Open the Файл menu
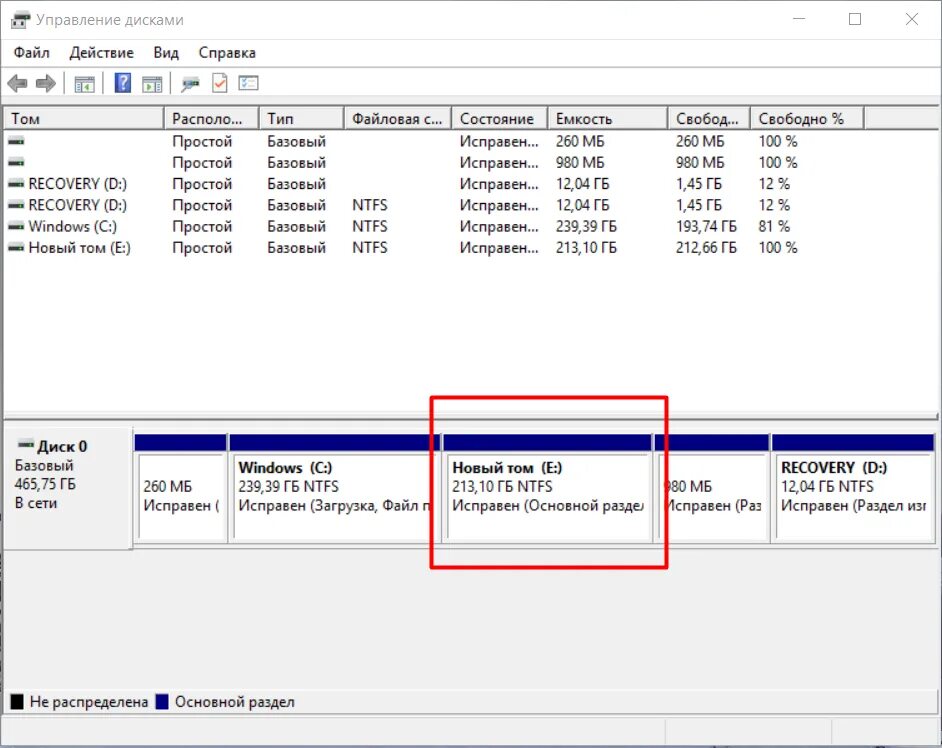The image size is (942, 748). pyautogui.click(x=31, y=53)
